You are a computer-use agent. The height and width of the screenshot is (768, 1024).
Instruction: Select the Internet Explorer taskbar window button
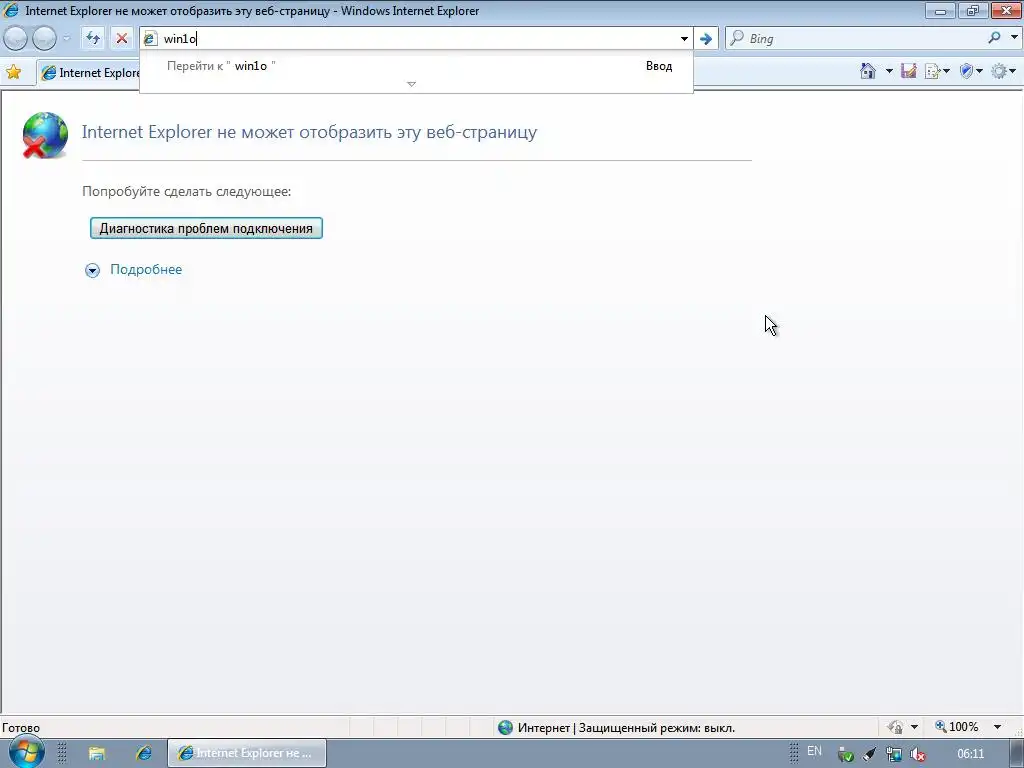(247, 753)
